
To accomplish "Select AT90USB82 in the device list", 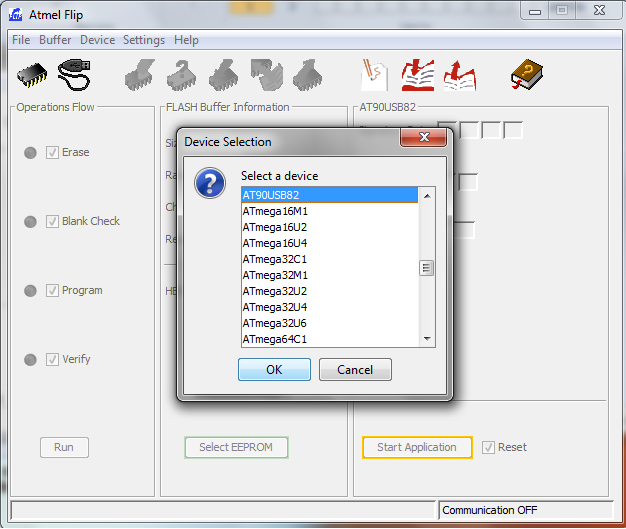I will click(x=330, y=195).
